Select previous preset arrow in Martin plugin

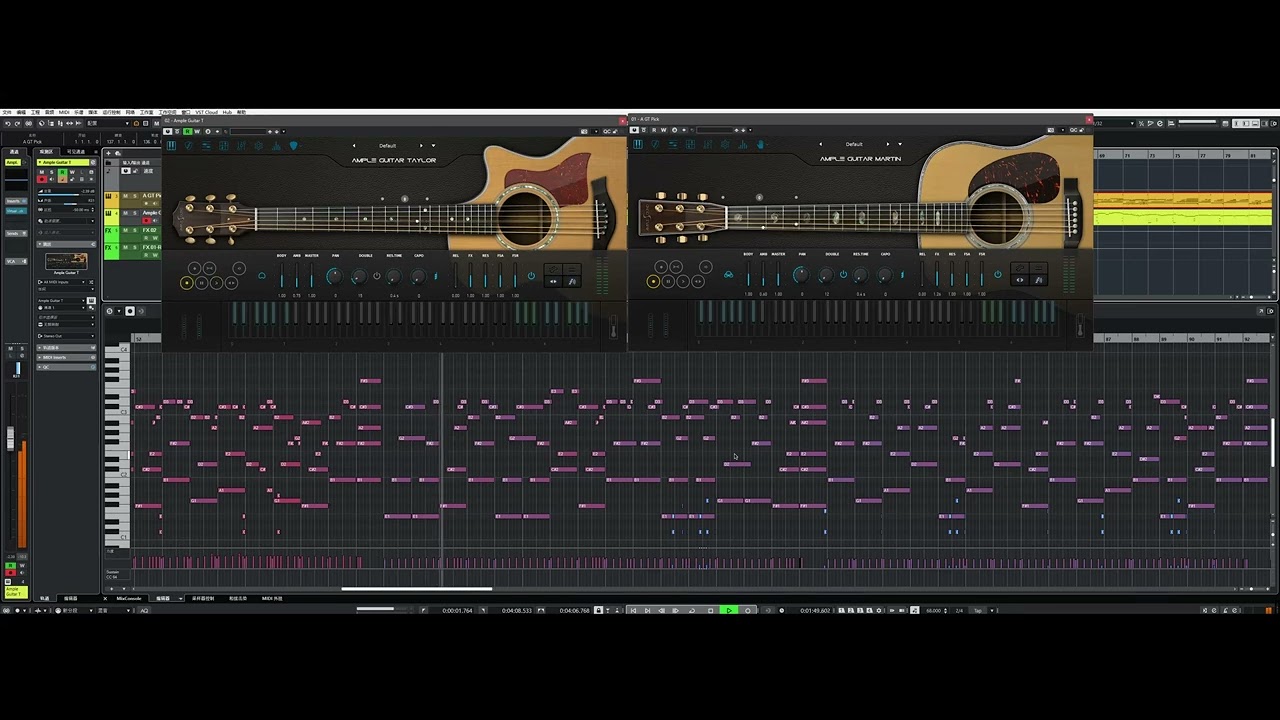820,144
